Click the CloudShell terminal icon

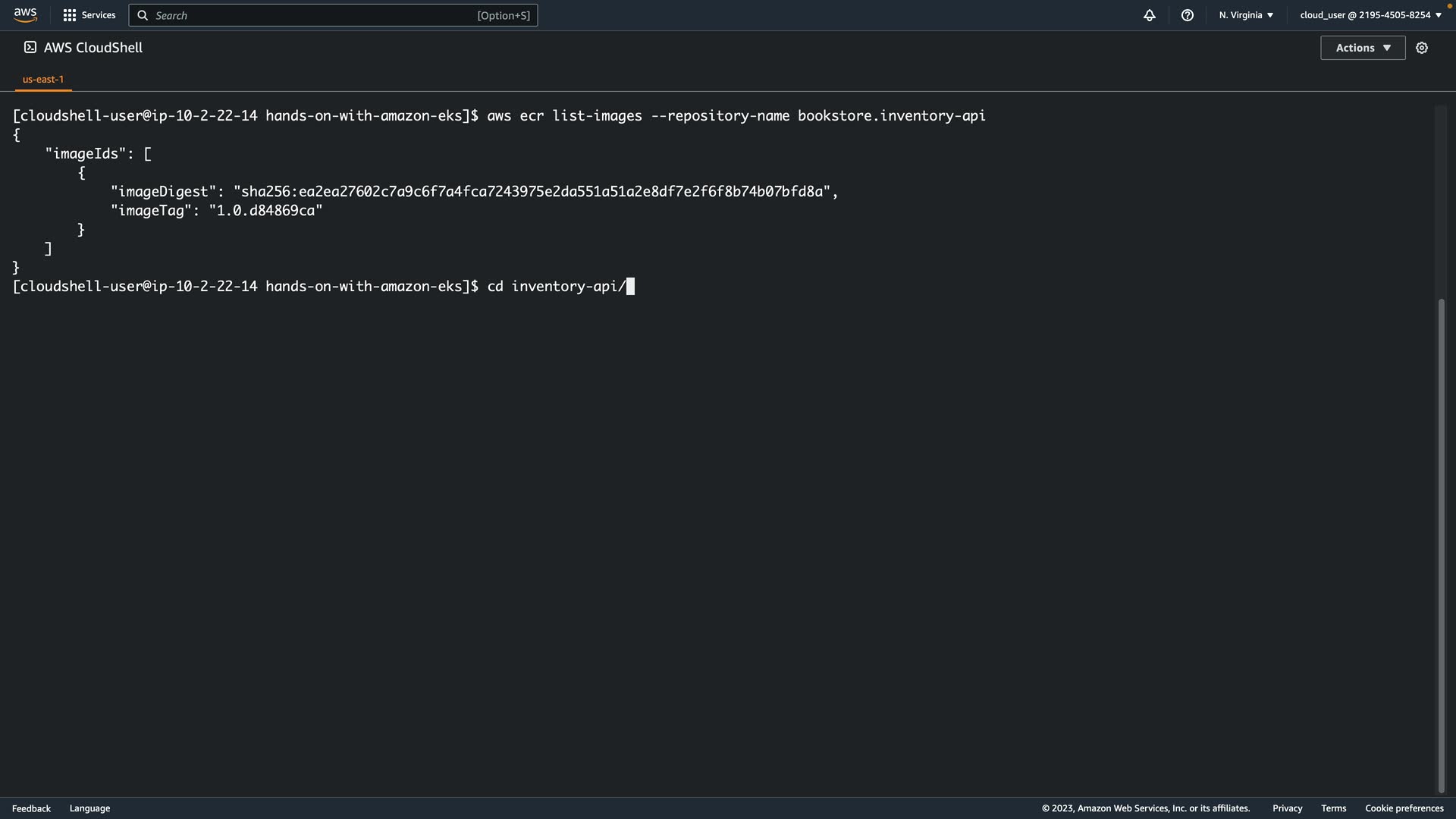tap(30, 48)
